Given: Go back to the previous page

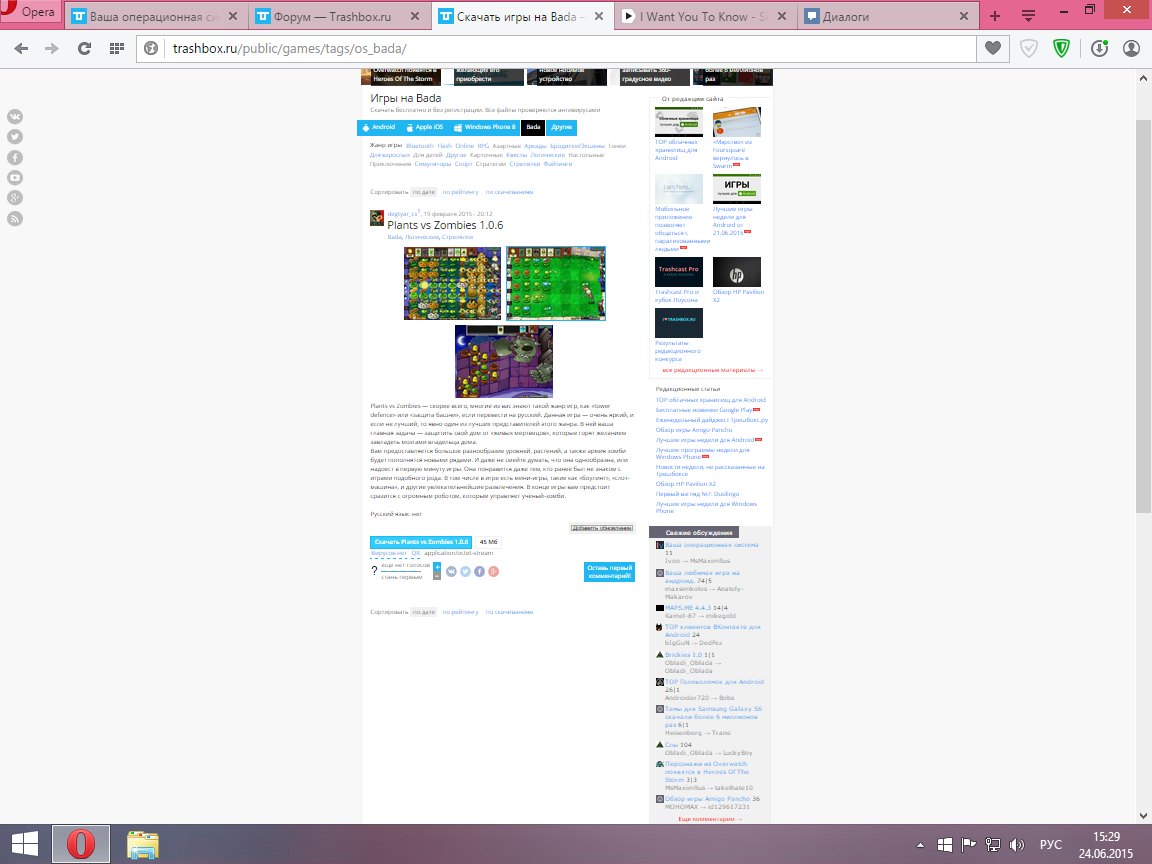Looking at the screenshot, I should [x=21, y=48].
